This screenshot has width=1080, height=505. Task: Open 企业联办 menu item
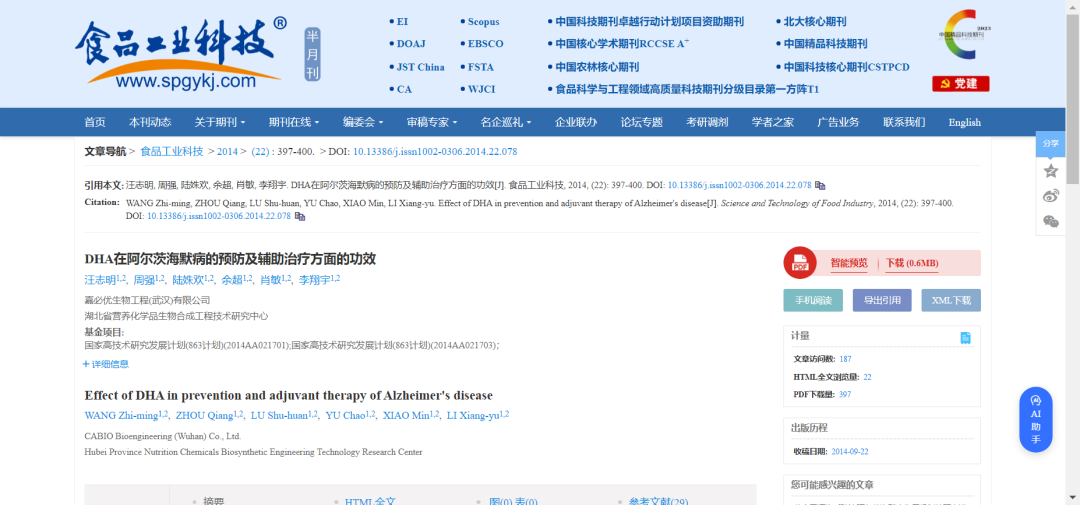click(577, 123)
